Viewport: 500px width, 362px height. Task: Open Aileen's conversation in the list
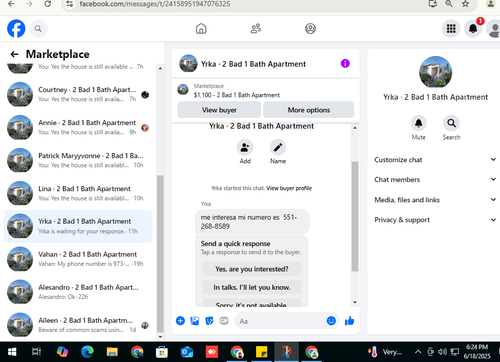tap(78, 325)
